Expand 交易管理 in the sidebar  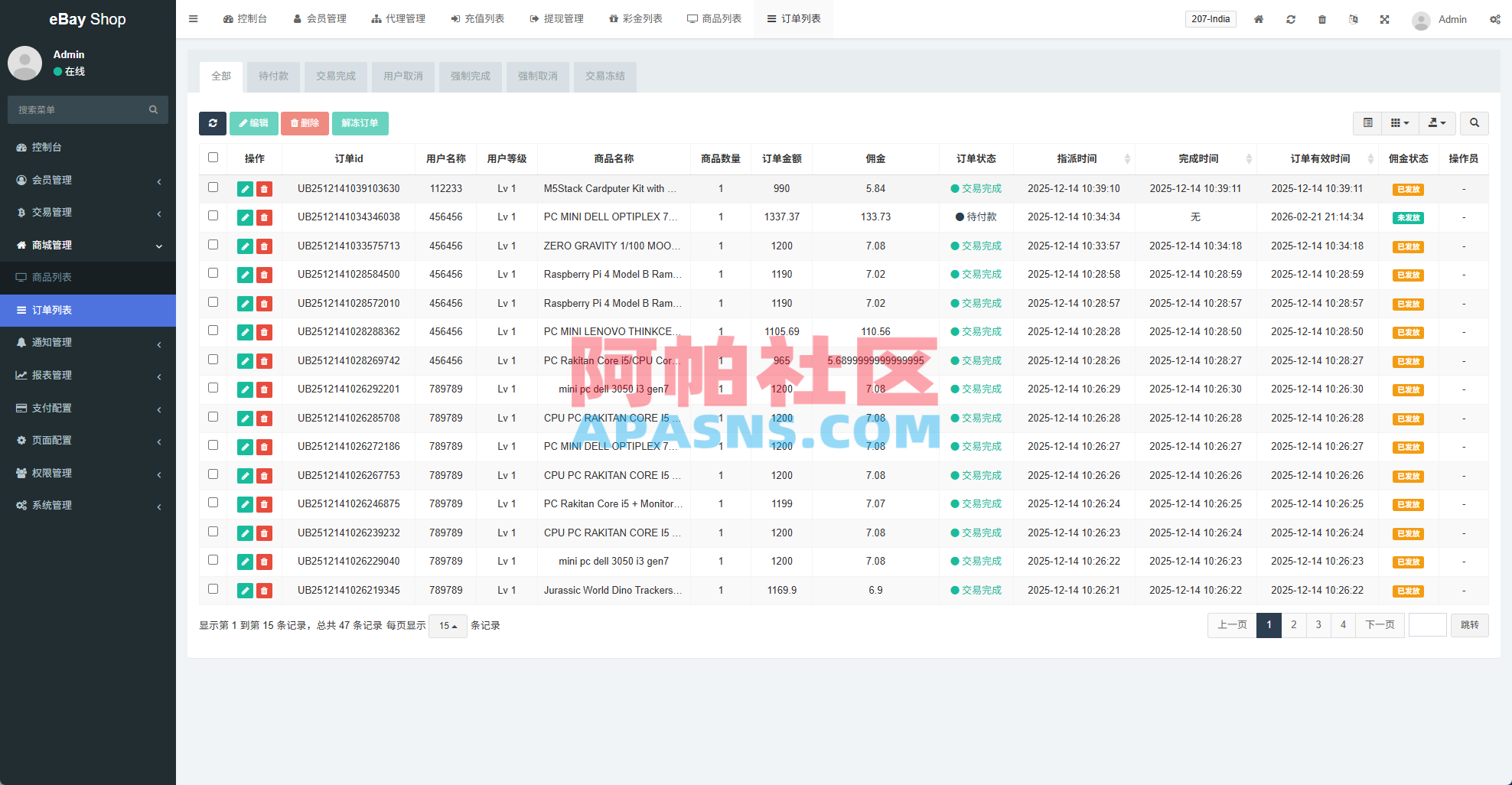[88, 213]
